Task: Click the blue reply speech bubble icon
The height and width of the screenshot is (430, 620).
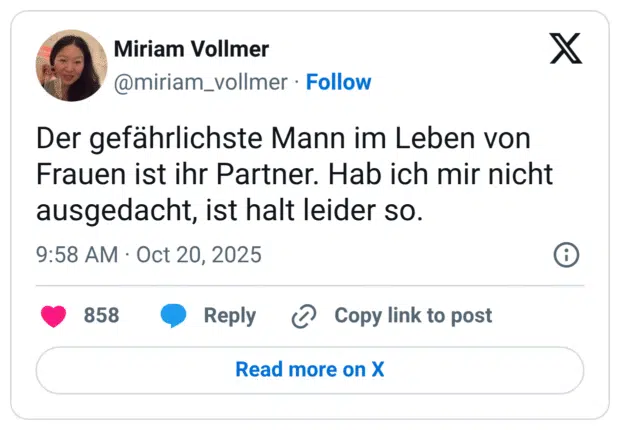Action: tap(174, 316)
